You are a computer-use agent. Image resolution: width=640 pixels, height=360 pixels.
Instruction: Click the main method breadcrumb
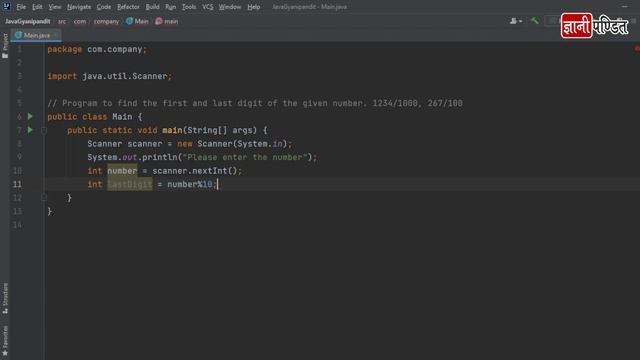pos(167,21)
